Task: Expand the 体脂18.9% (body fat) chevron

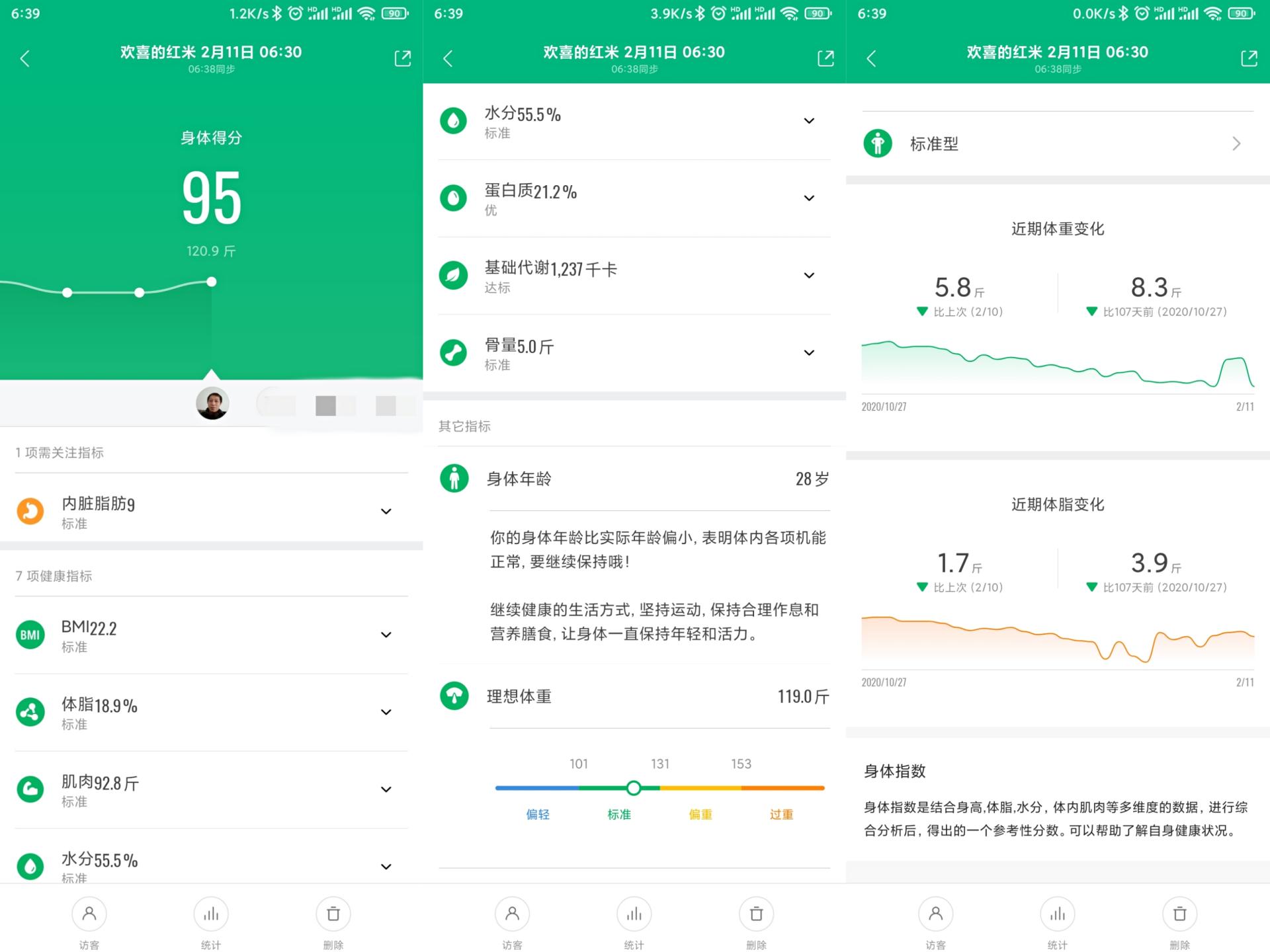Action: point(386,712)
